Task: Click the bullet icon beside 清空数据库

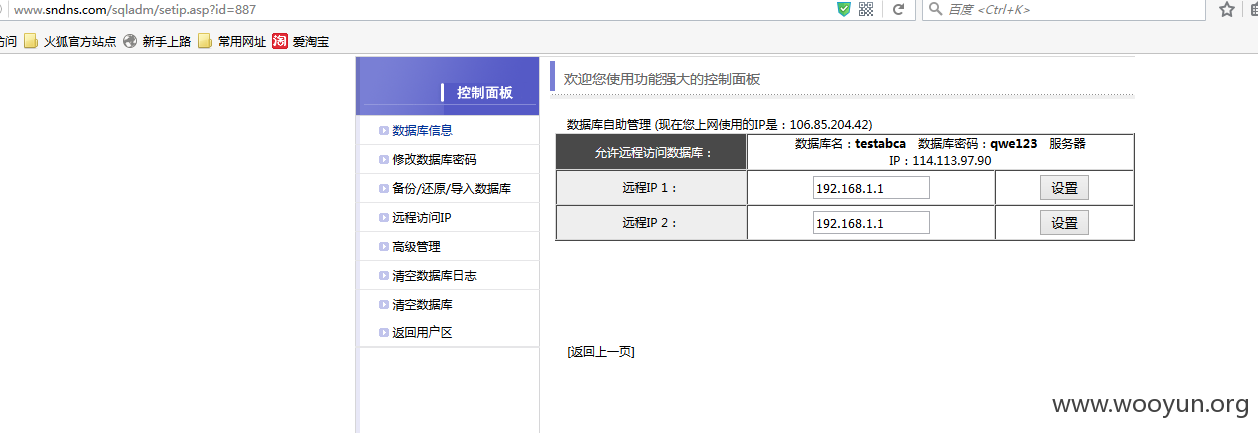Action: tap(384, 304)
